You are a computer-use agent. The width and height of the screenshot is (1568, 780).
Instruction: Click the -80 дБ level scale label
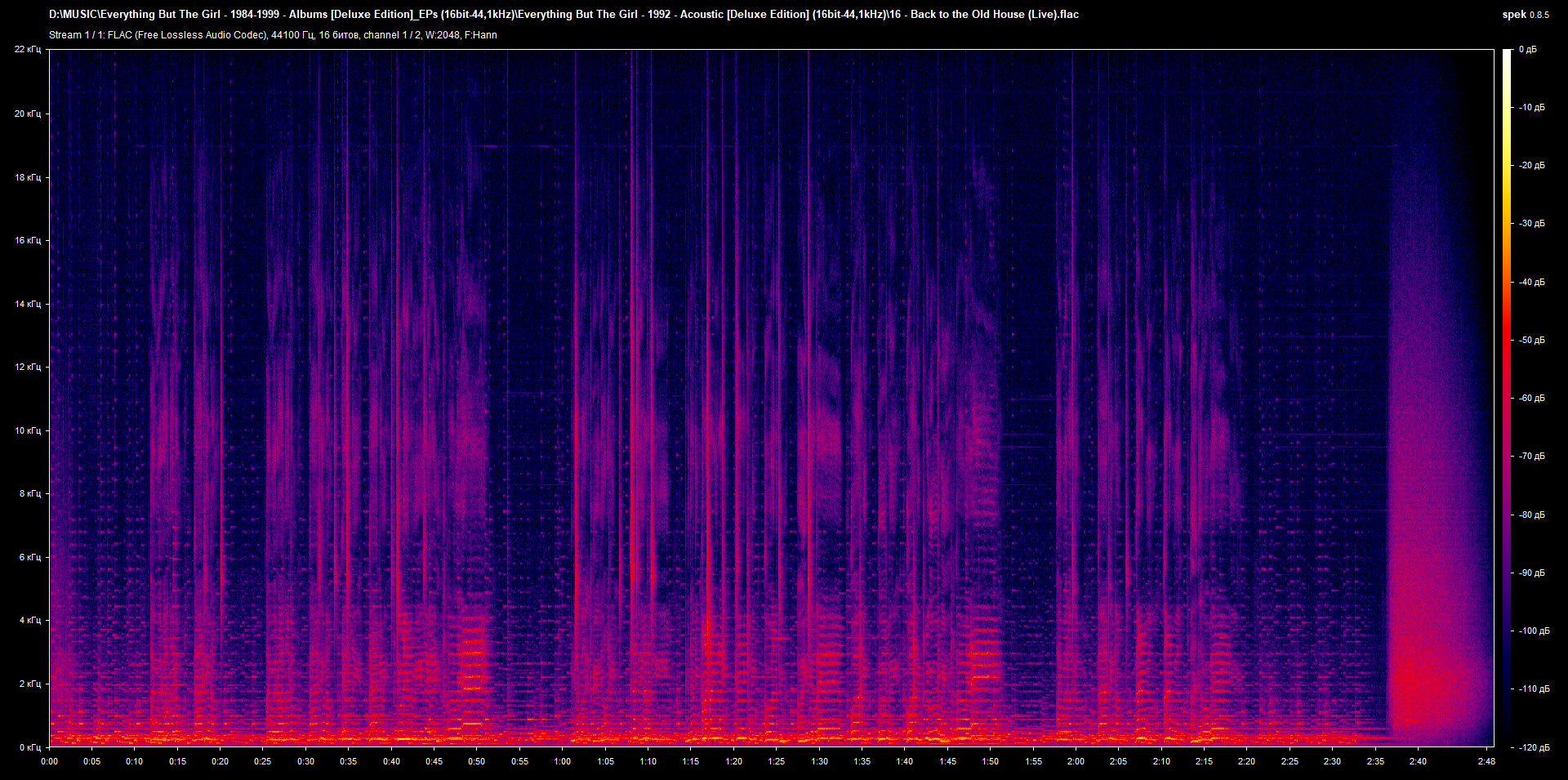click(x=1532, y=515)
